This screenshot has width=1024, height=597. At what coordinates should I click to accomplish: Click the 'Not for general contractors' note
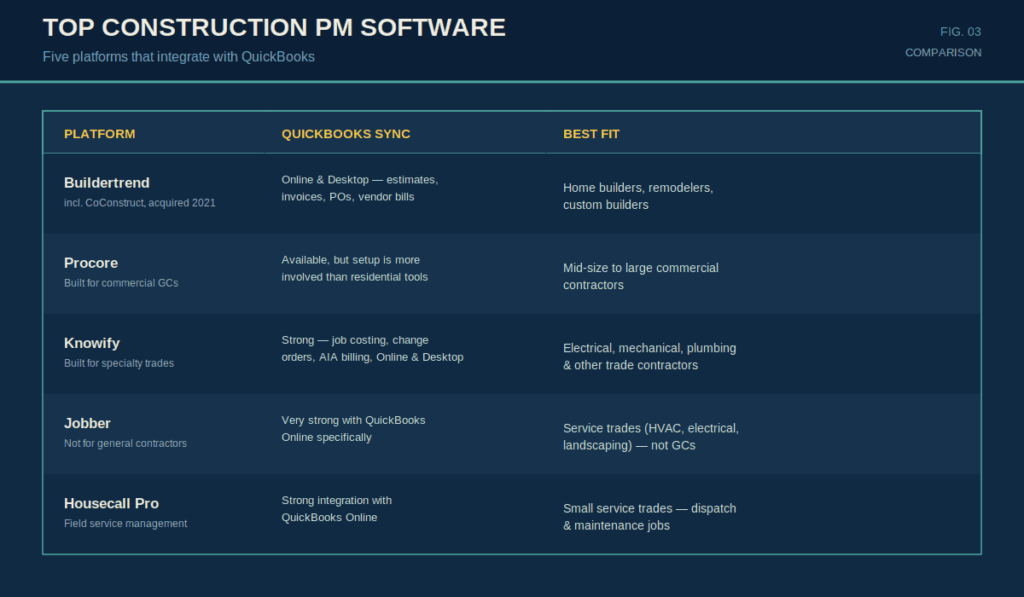pyautogui.click(x=125, y=444)
